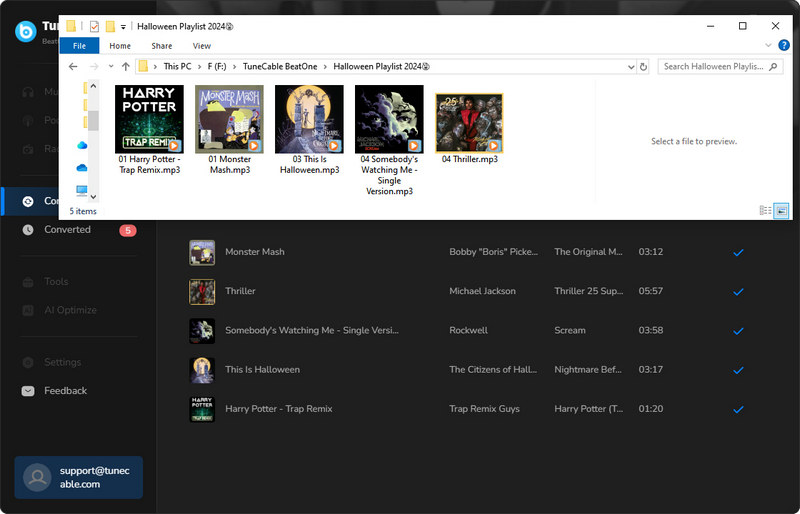Screen dimensions: 800x514
Task: Go back with Explorer back arrow
Action: point(73,66)
